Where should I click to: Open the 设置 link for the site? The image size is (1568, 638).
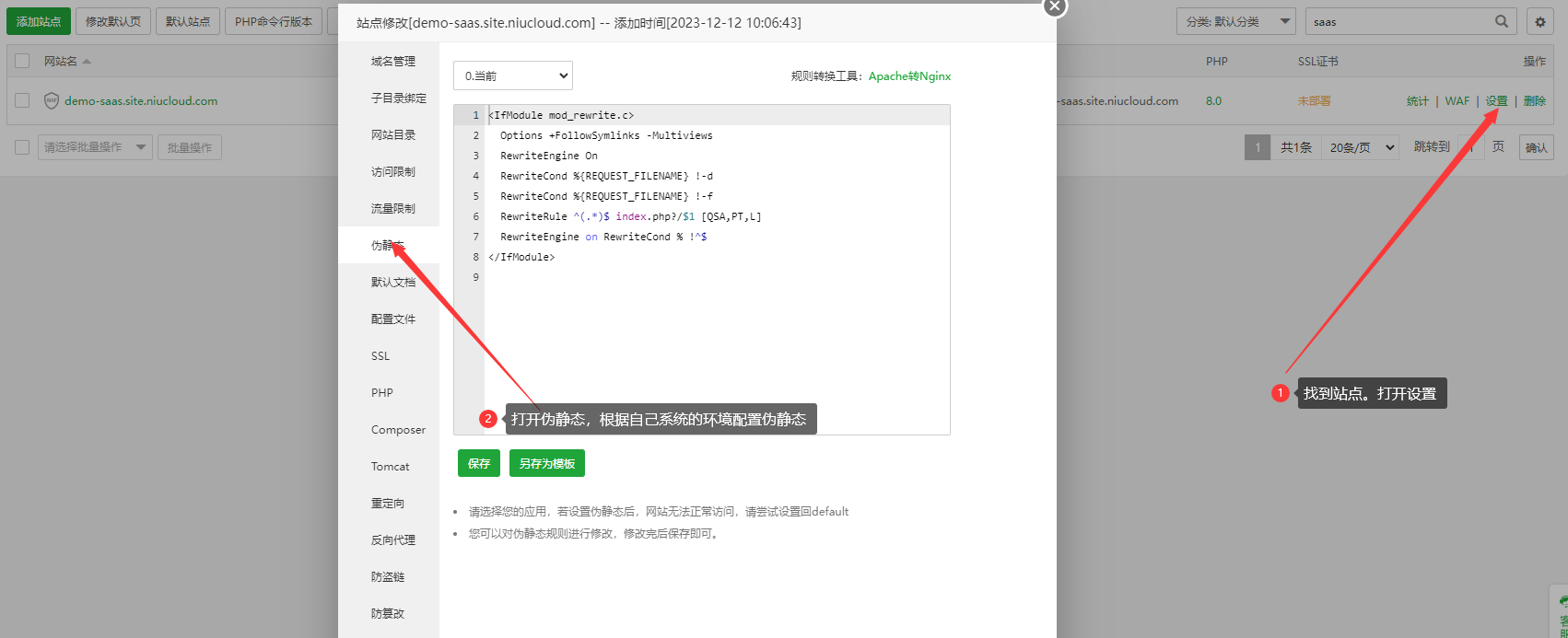click(x=1497, y=100)
